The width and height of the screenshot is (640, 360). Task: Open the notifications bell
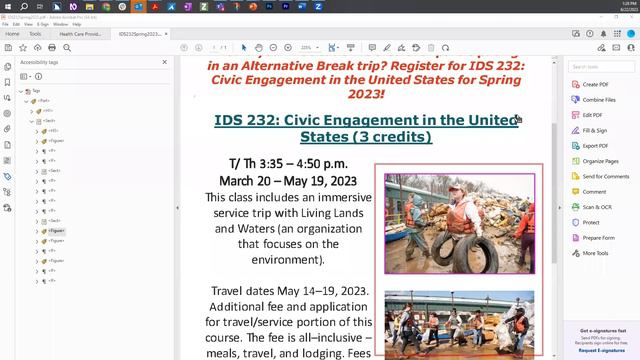[x=603, y=34]
